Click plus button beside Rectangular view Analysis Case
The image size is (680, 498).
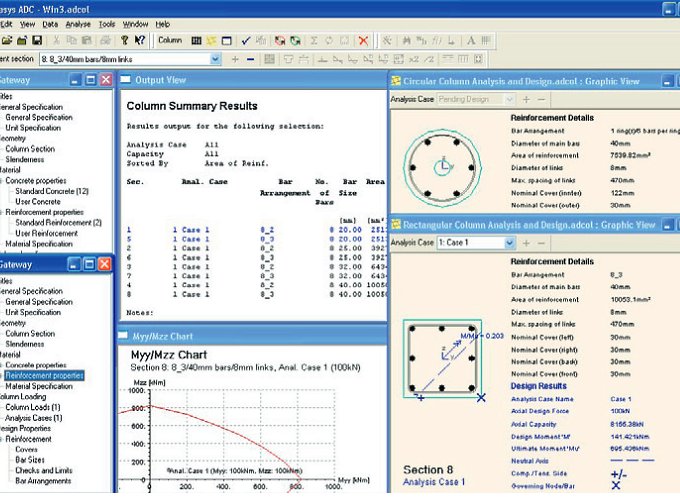pyautogui.click(x=526, y=243)
